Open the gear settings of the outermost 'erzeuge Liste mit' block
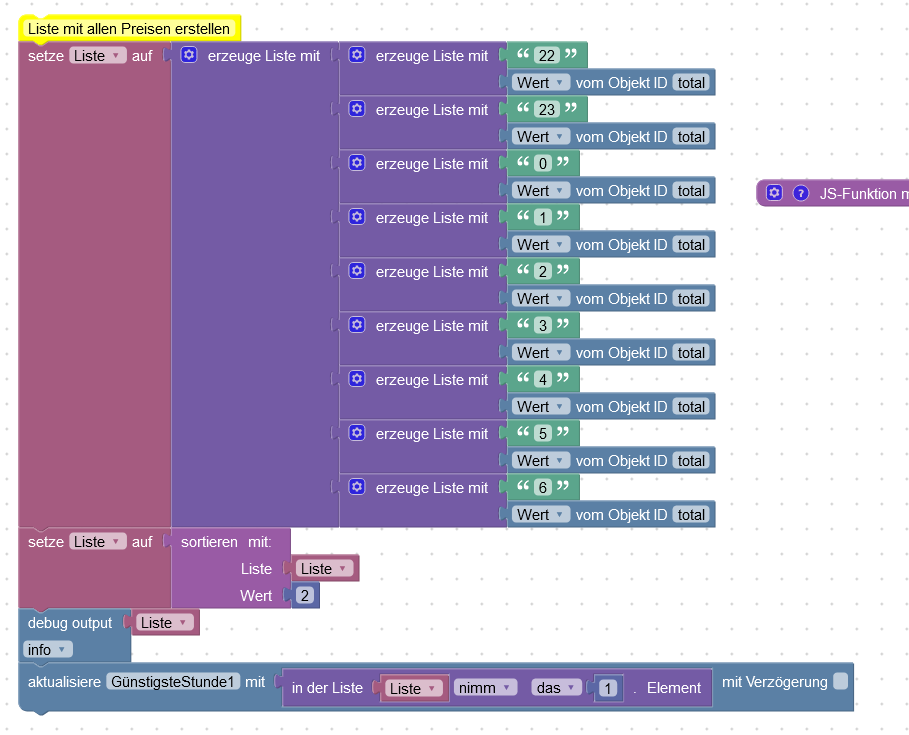The height and width of the screenshot is (735, 909). pyautogui.click(x=189, y=55)
